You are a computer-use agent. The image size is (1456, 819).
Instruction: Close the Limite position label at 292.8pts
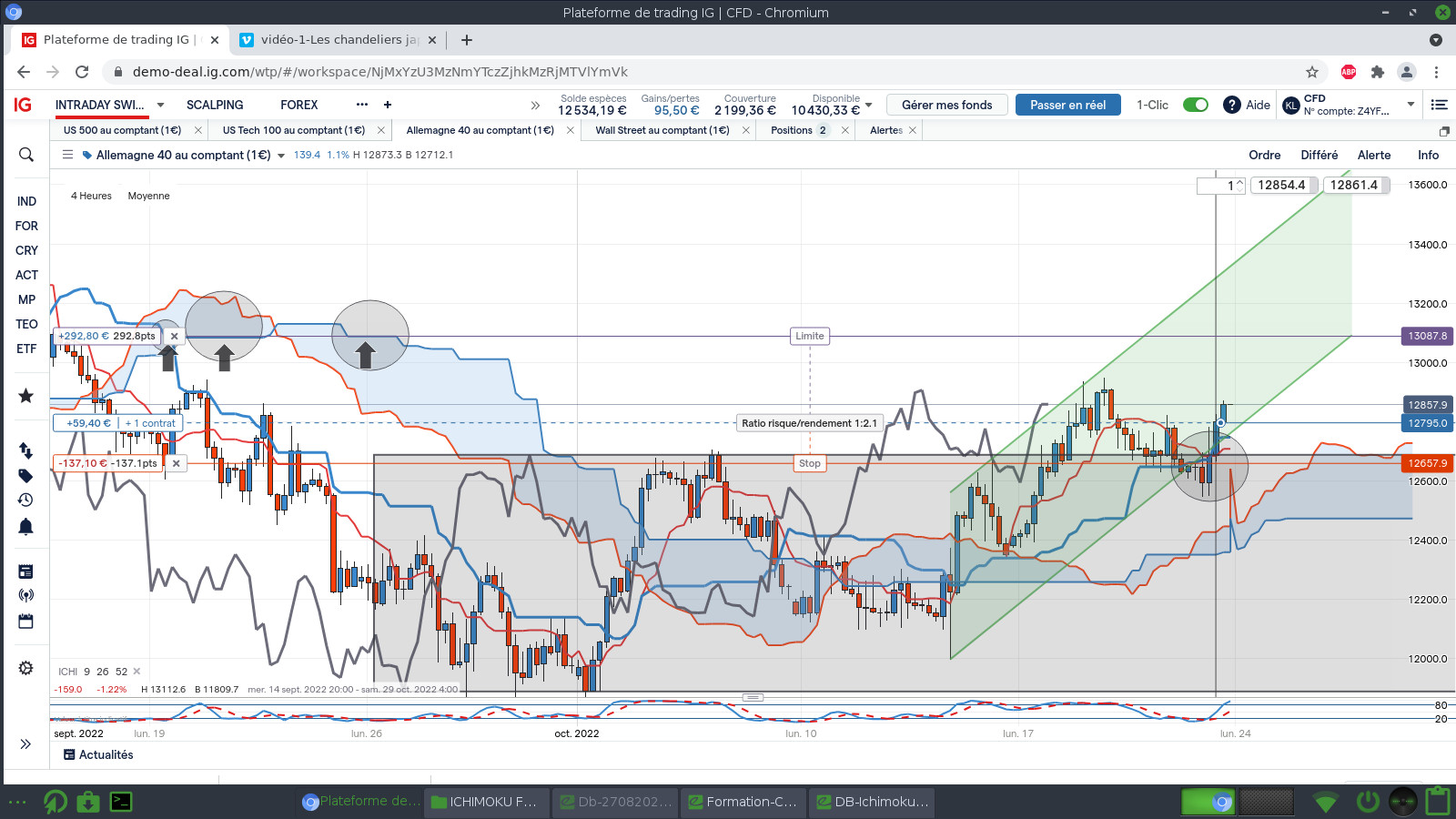click(x=175, y=336)
